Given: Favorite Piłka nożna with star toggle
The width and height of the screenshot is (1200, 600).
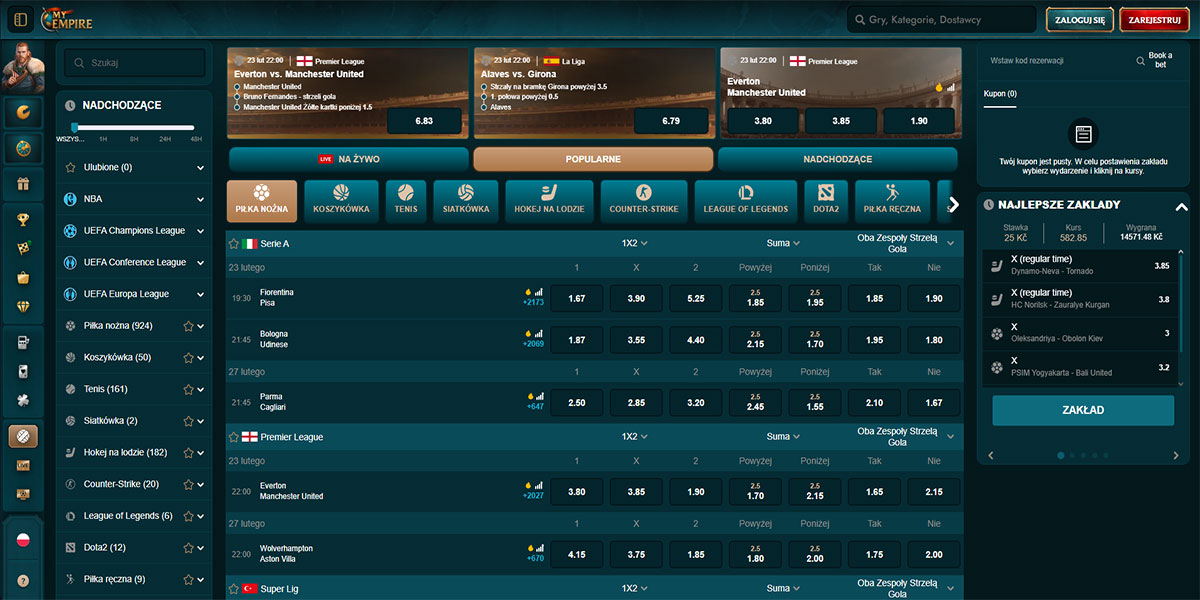Looking at the screenshot, I should [188, 326].
